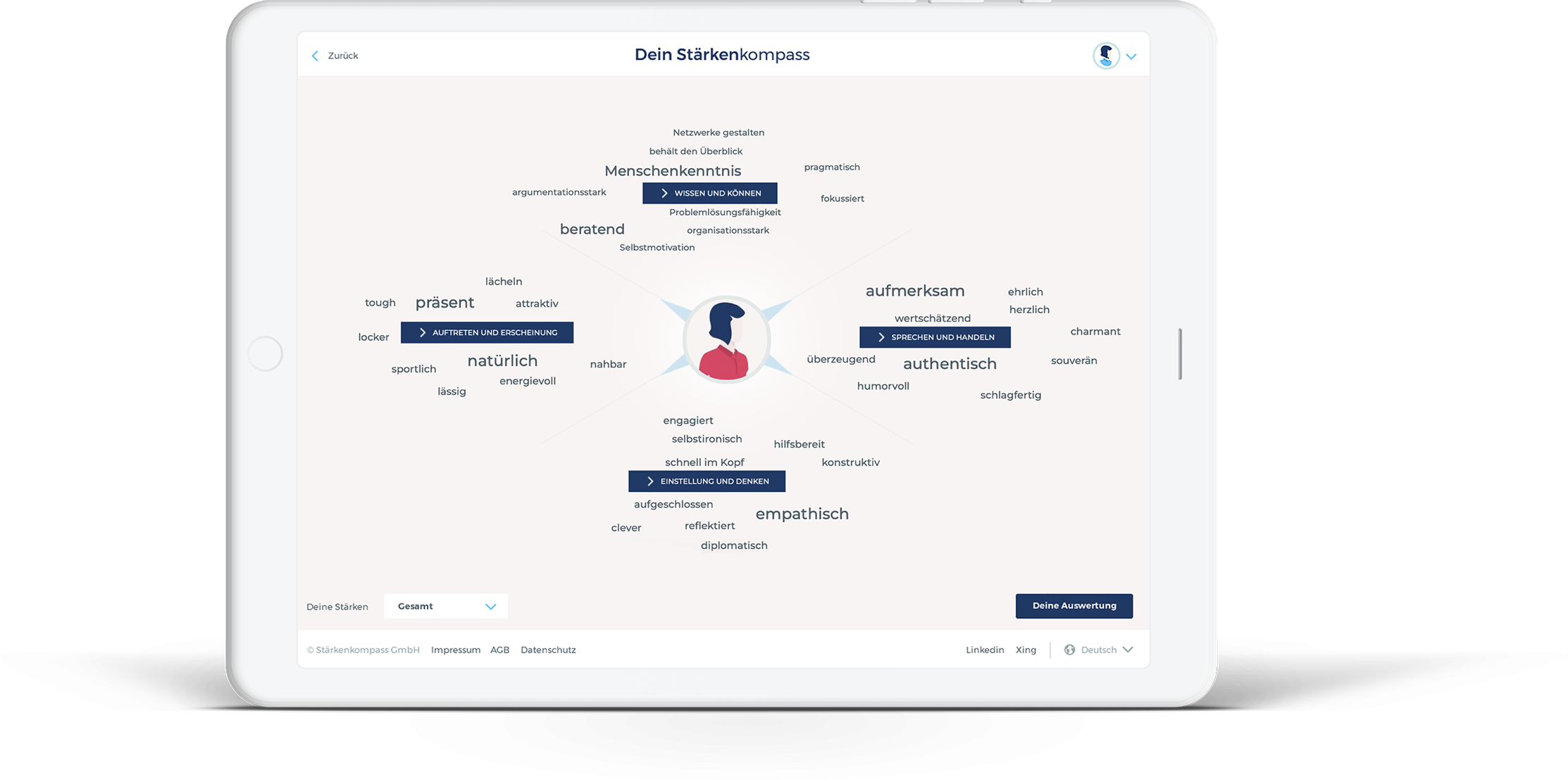Screen dimensions: 1568x780
Task: Select the word empathisch
Action: pyautogui.click(x=802, y=514)
